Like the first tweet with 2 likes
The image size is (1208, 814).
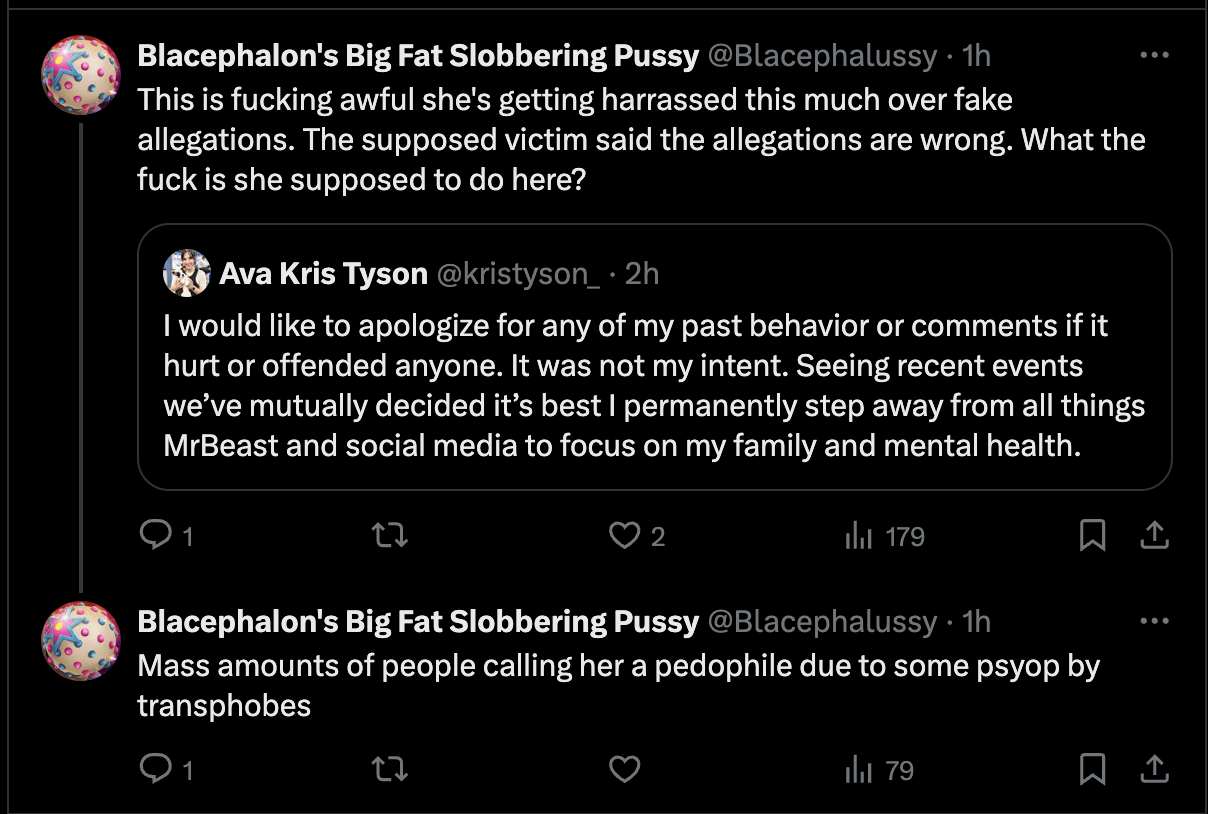[625, 537]
